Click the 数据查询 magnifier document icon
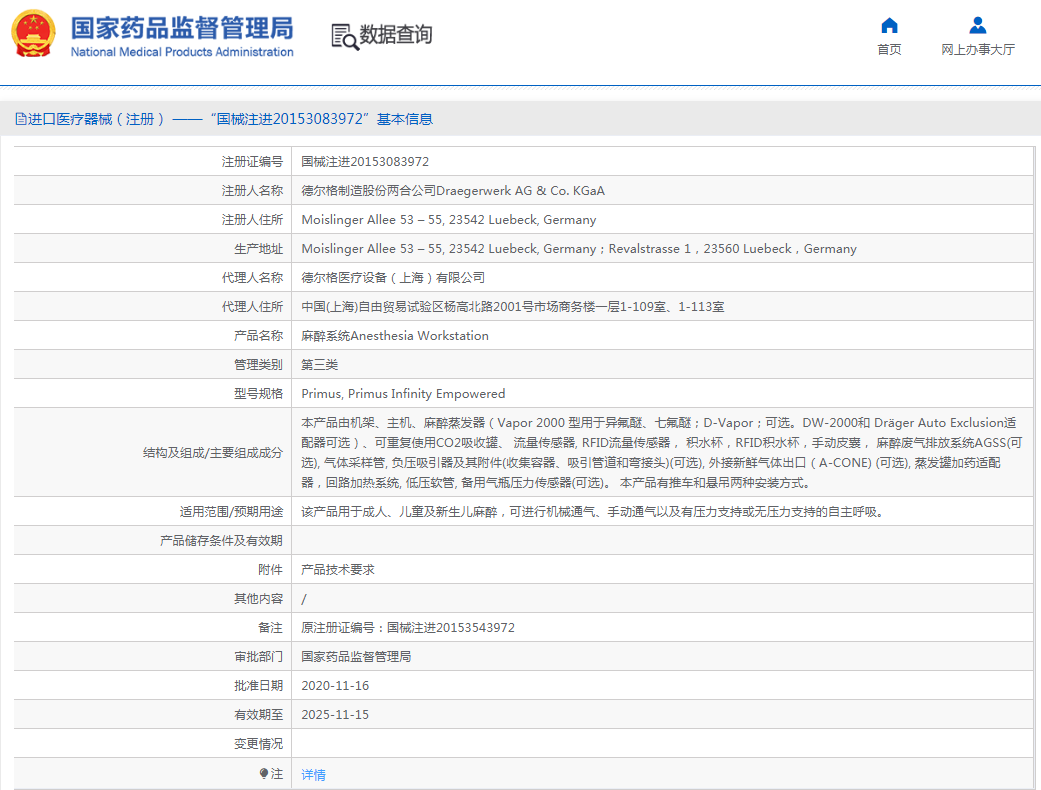1041x790 pixels. pyautogui.click(x=344, y=36)
